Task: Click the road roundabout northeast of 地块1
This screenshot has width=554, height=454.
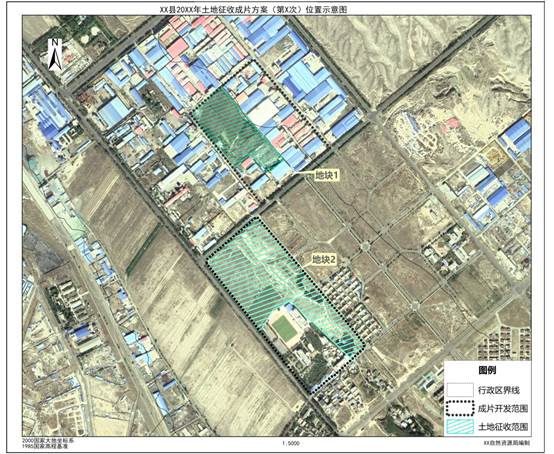Action: point(373,115)
